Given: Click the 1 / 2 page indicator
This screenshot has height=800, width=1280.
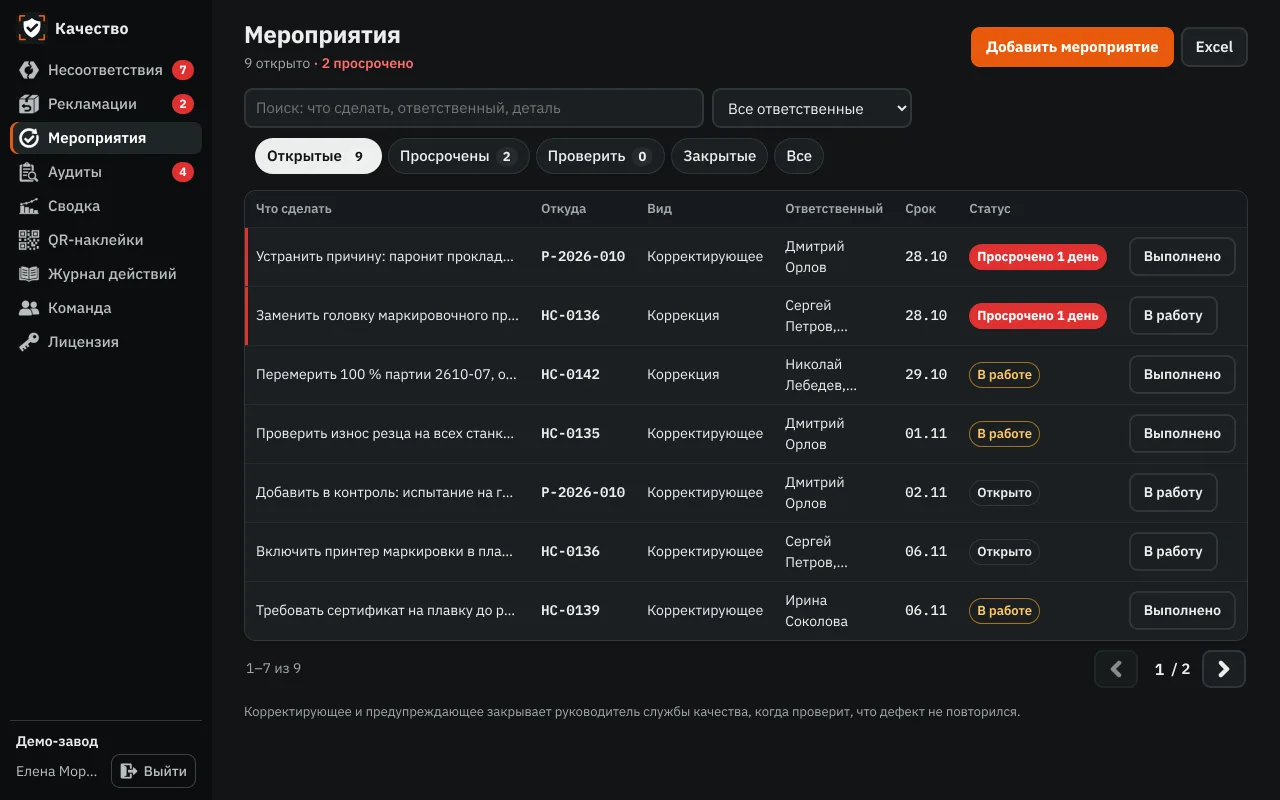Looking at the screenshot, I should pos(1172,669).
